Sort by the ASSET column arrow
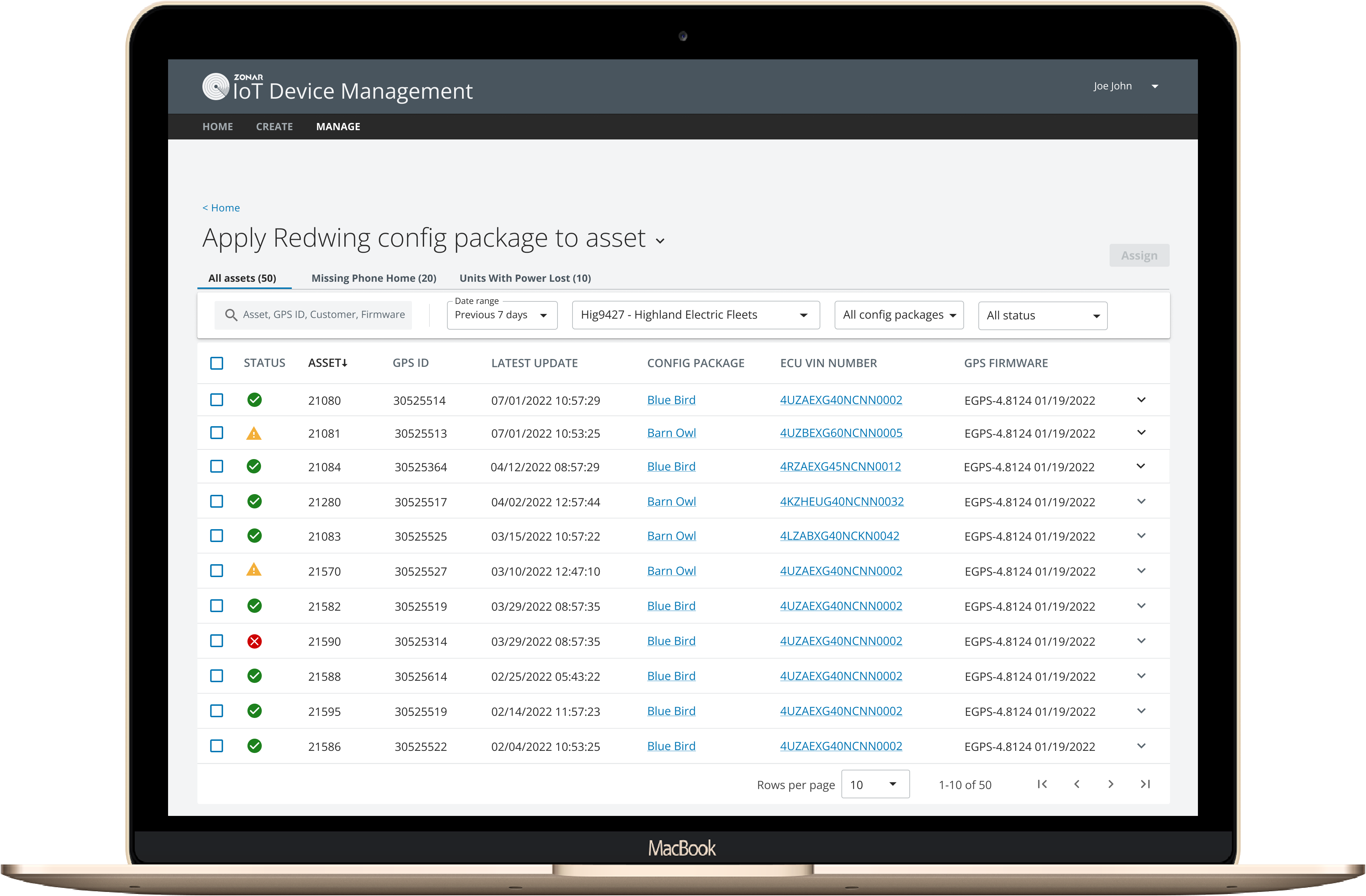Image resolution: width=1366 pixels, height=896 pixels. [x=344, y=363]
